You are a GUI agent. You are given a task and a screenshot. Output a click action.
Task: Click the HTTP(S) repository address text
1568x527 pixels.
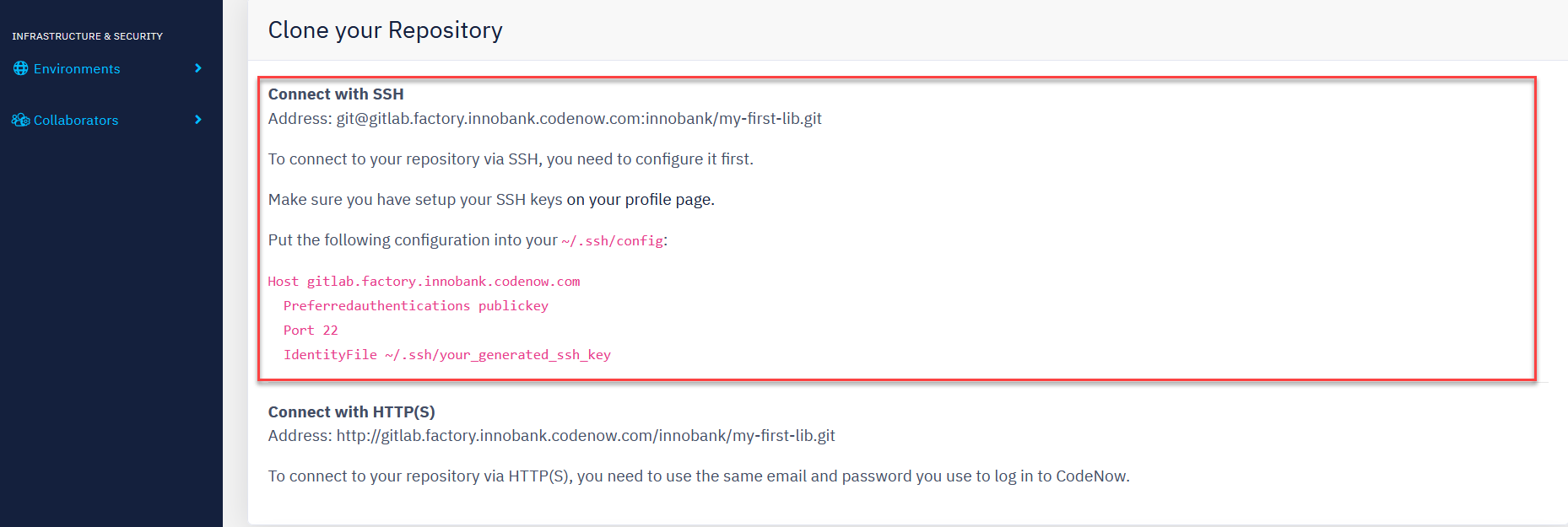point(586,436)
